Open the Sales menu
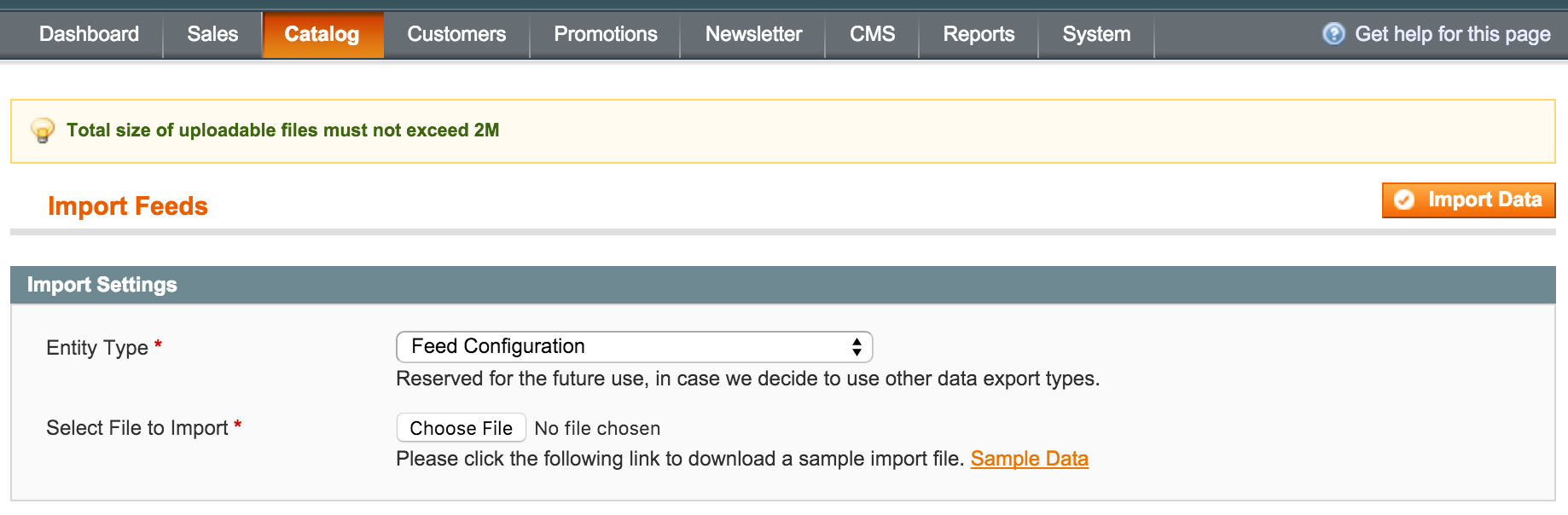Image resolution: width=1568 pixels, height=515 pixels. pyautogui.click(x=212, y=34)
